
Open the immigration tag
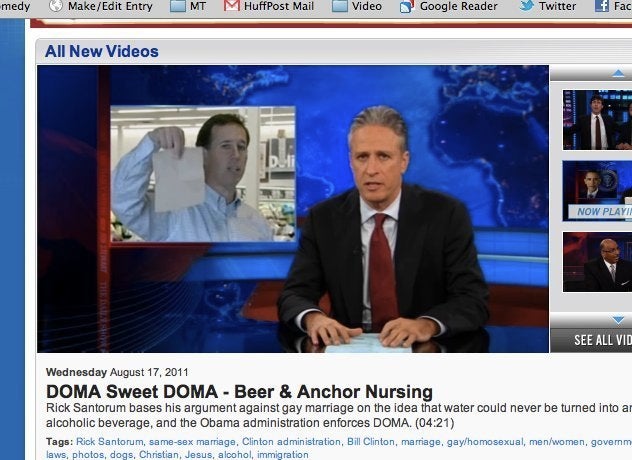point(283,455)
